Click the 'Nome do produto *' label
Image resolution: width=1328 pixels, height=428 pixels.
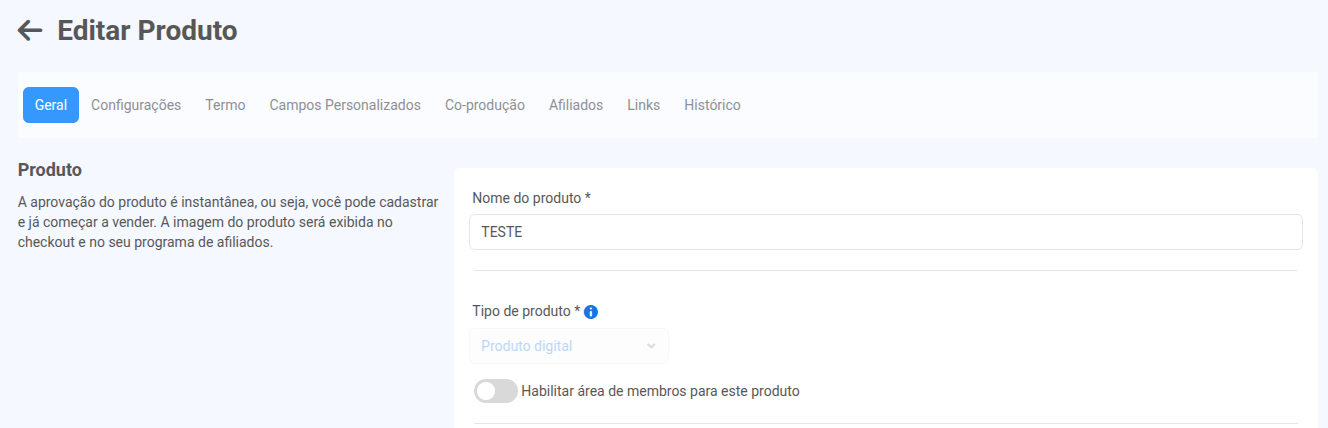[x=531, y=198]
